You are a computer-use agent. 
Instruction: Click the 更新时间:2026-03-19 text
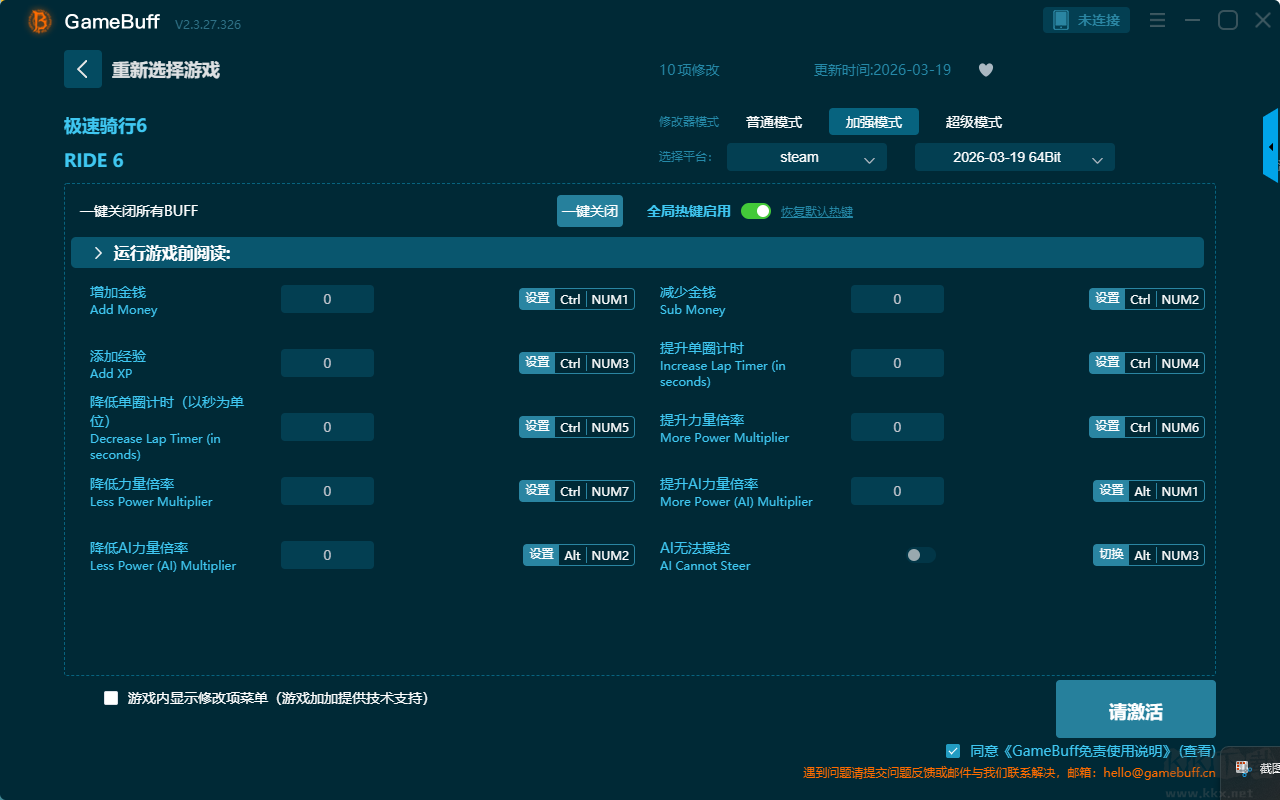coord(882,70)
